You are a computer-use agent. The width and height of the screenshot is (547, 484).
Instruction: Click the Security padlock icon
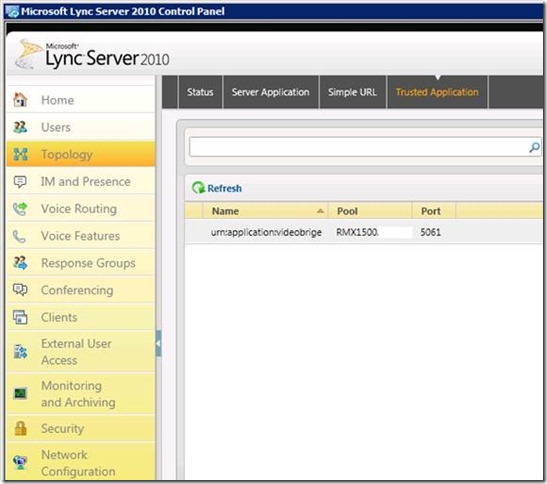point(21,428)
